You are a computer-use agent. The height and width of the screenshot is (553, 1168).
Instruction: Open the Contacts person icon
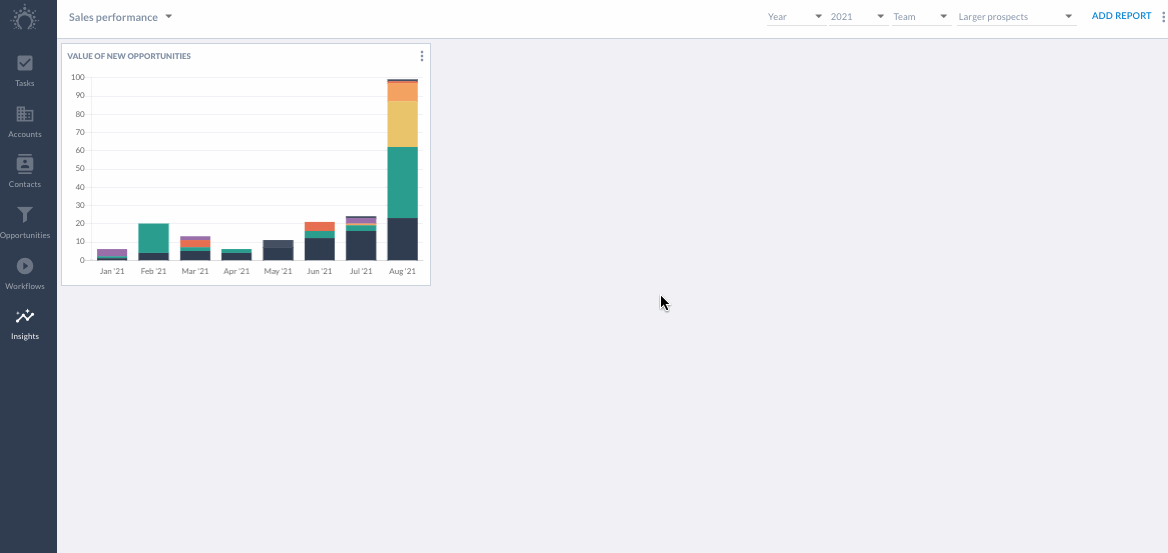[x=25, y=163]
